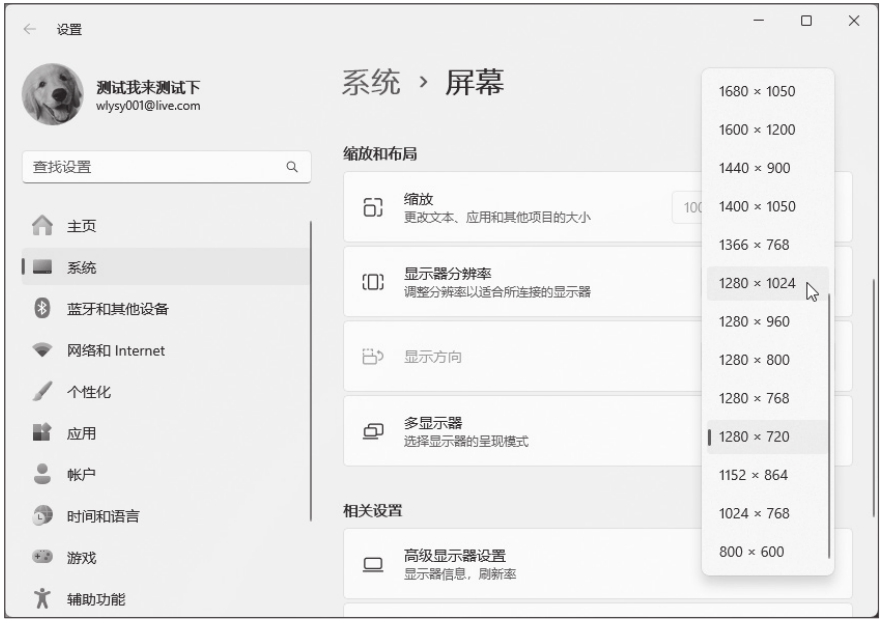Click the Network and Internet wifi icon
This screenshot has width=884, height=623.
(x=41, y=351)
